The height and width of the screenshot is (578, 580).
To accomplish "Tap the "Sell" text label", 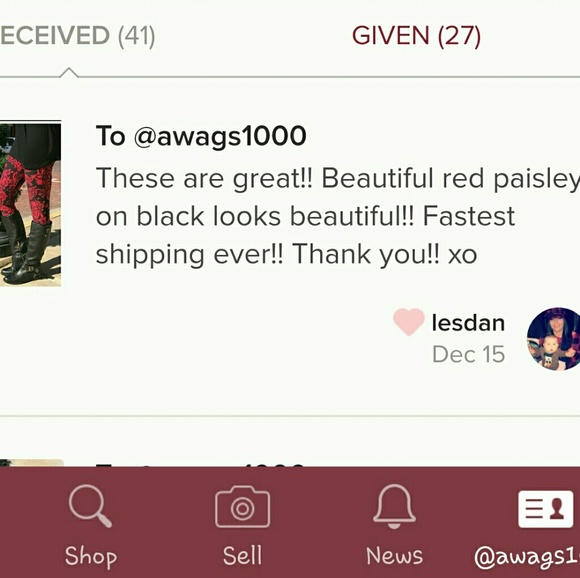I will (x=243, y=555).
